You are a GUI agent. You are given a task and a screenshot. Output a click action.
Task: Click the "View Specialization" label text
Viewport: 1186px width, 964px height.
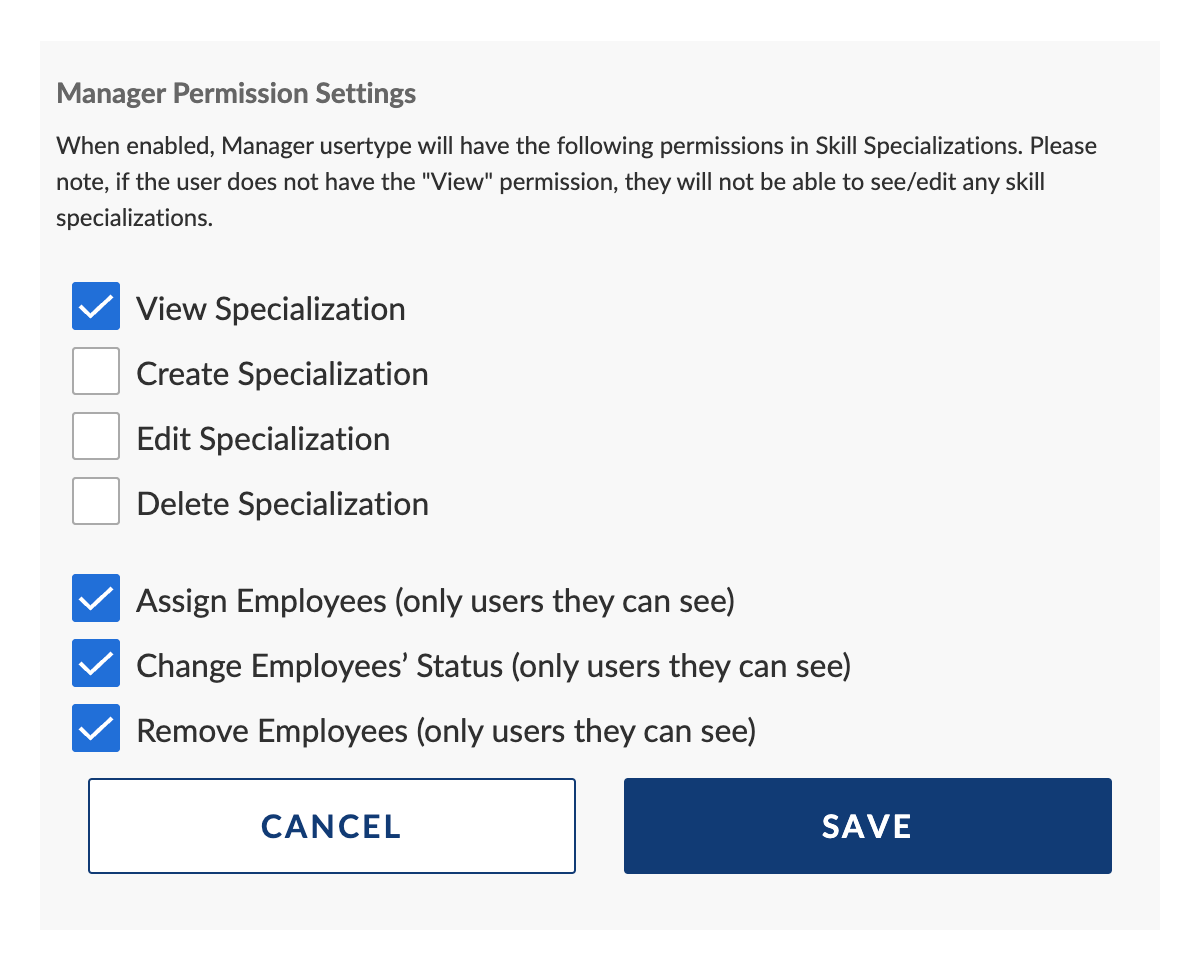[271, 309]
